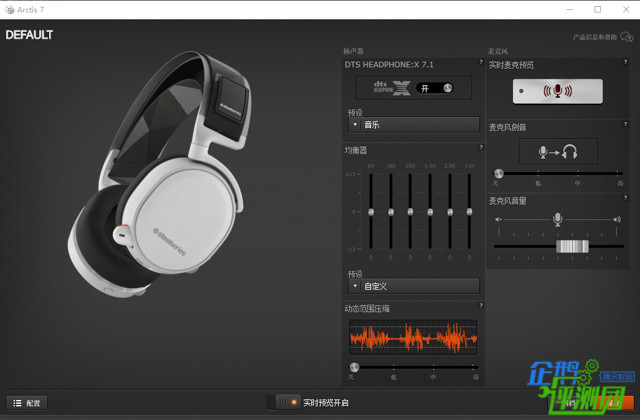Click the 麦克风侧音 slider knob at 关
Image resolution: width=640 pixels, height=420 pixels.
(x=499, y=173)
